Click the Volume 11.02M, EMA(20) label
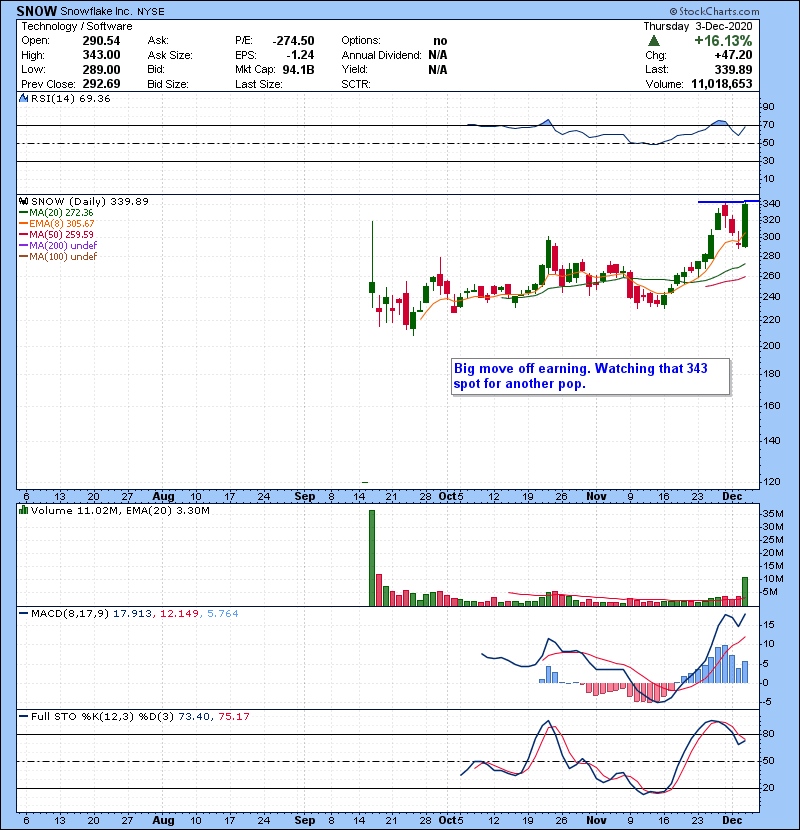This screenshot has width=800, height=830. (120, 510)
